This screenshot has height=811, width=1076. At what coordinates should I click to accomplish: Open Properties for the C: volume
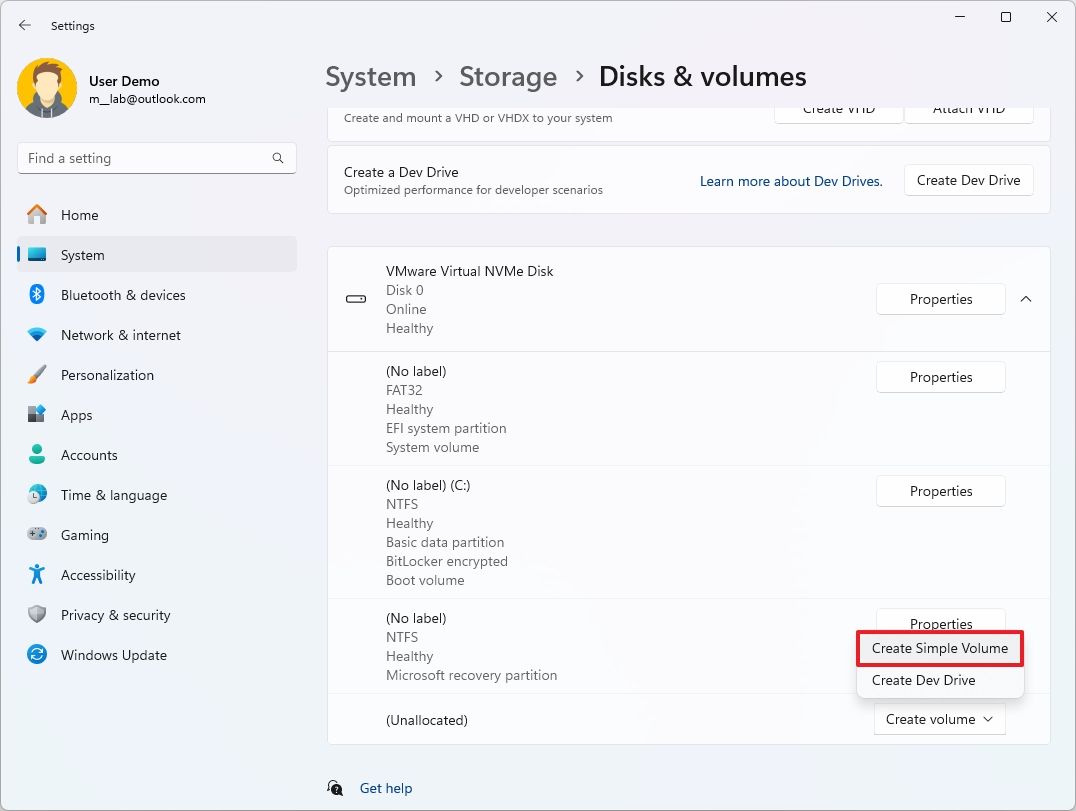tap(940, 491)
